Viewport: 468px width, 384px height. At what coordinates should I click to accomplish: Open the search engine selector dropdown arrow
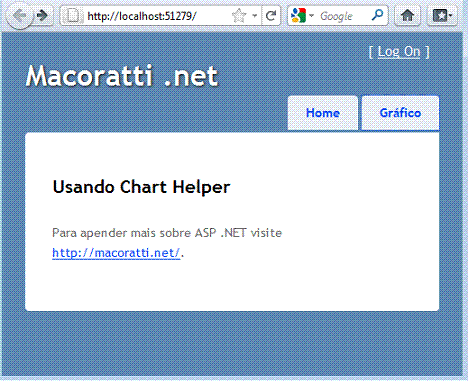click(312, 16)
